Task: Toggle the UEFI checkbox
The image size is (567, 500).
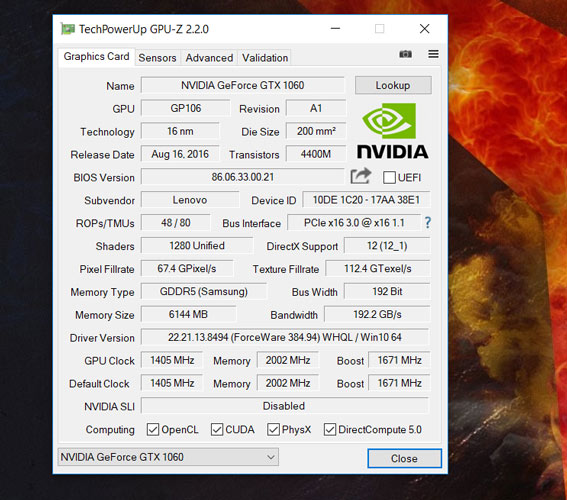Action: coord(389,178)
